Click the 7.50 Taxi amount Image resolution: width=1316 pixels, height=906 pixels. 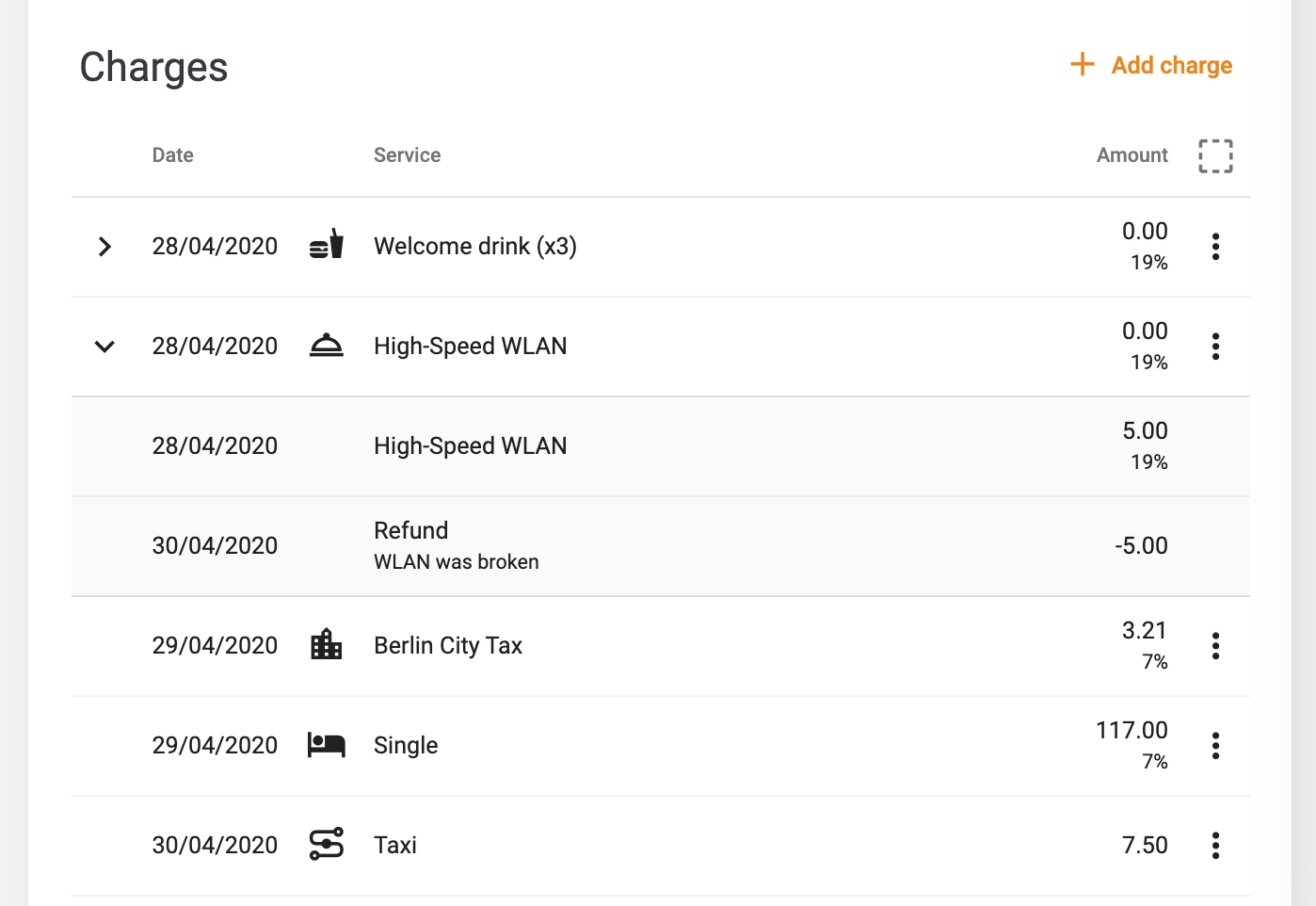pos(1145,846)
